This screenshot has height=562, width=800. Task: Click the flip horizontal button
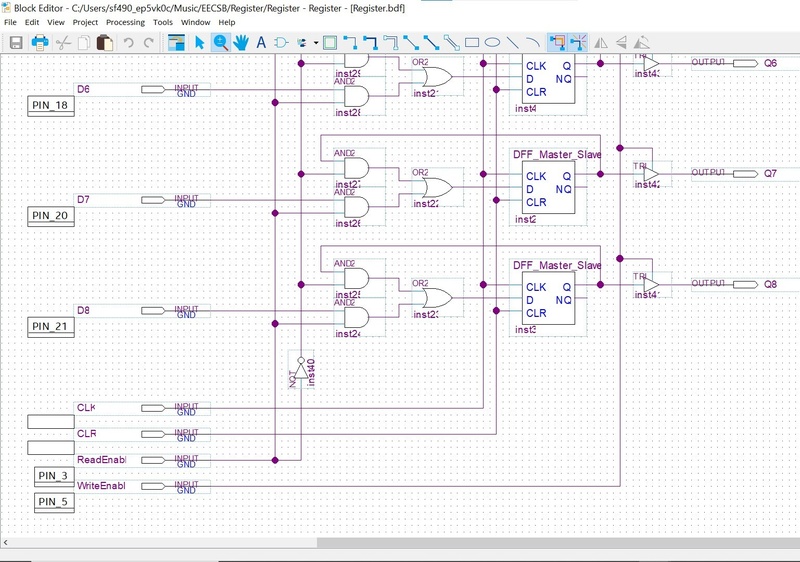tap(601, 43)
